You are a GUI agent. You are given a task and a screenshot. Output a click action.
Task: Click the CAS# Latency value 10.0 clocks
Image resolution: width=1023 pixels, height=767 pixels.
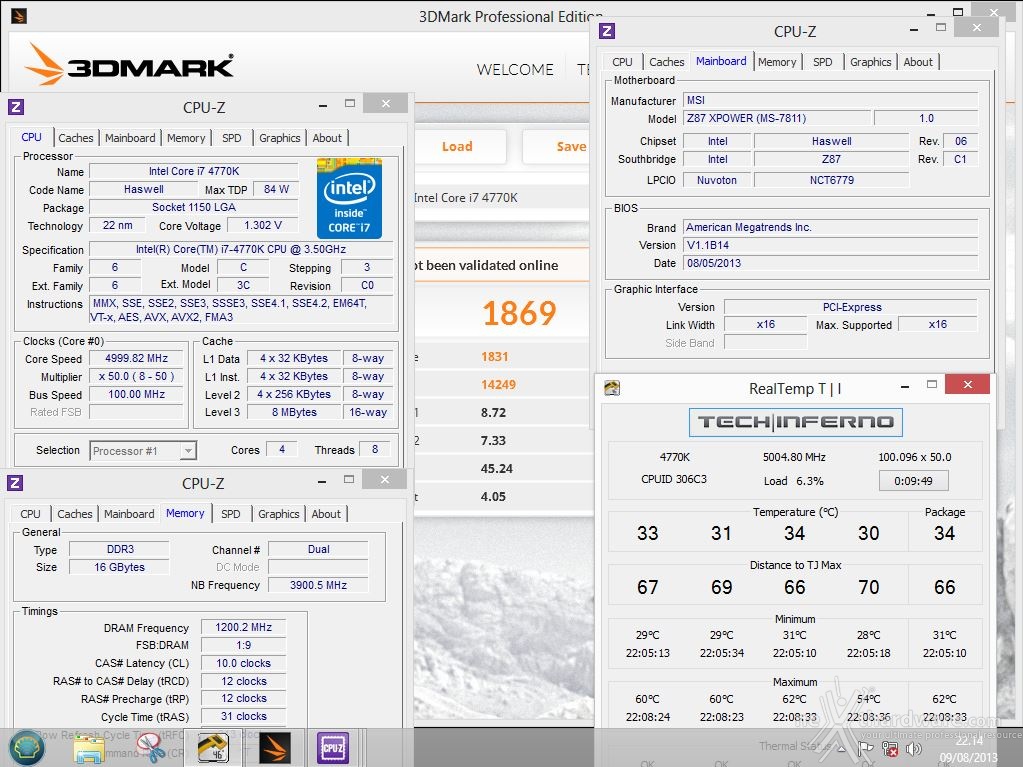[243, 663]
